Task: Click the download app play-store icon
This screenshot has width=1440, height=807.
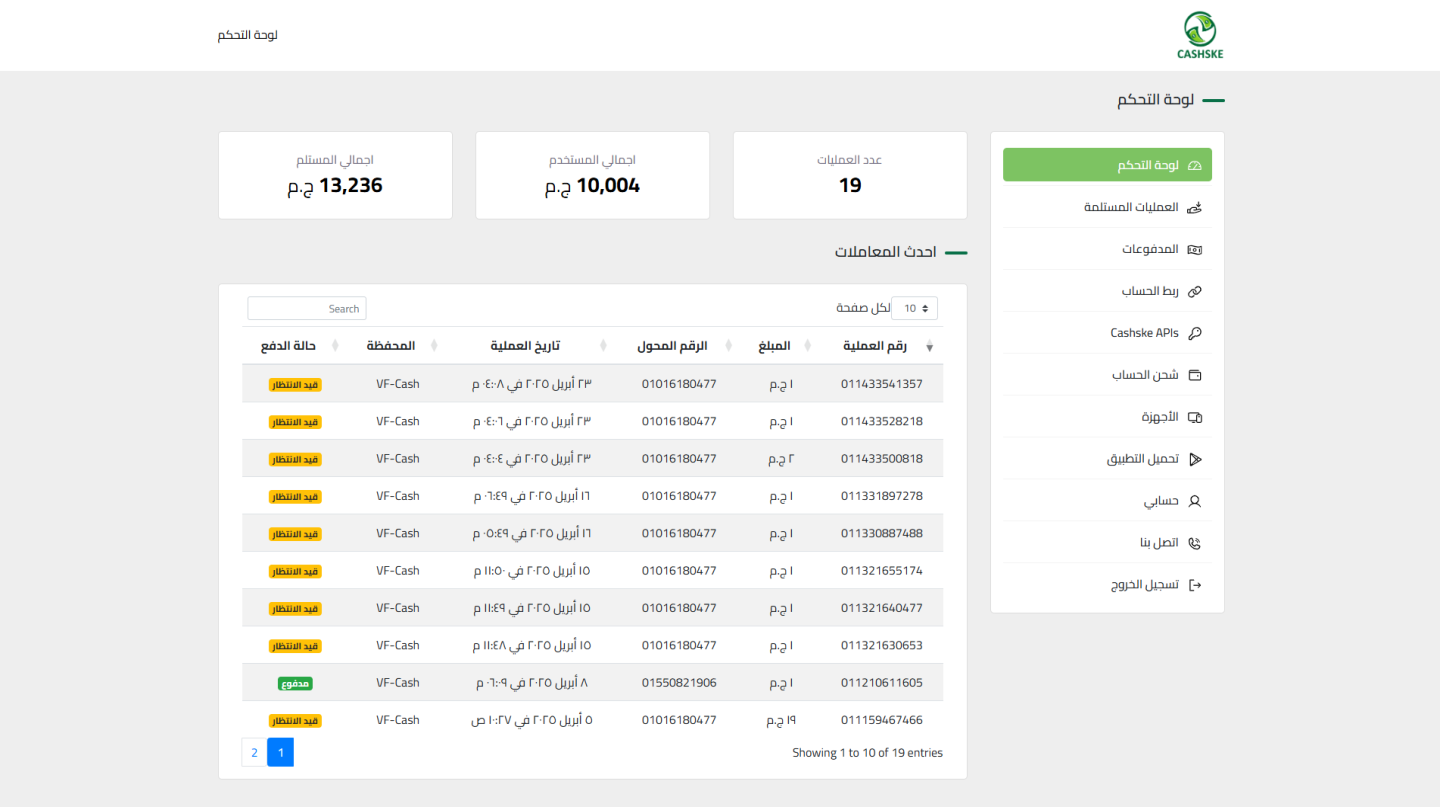Action: point(1194,459)
